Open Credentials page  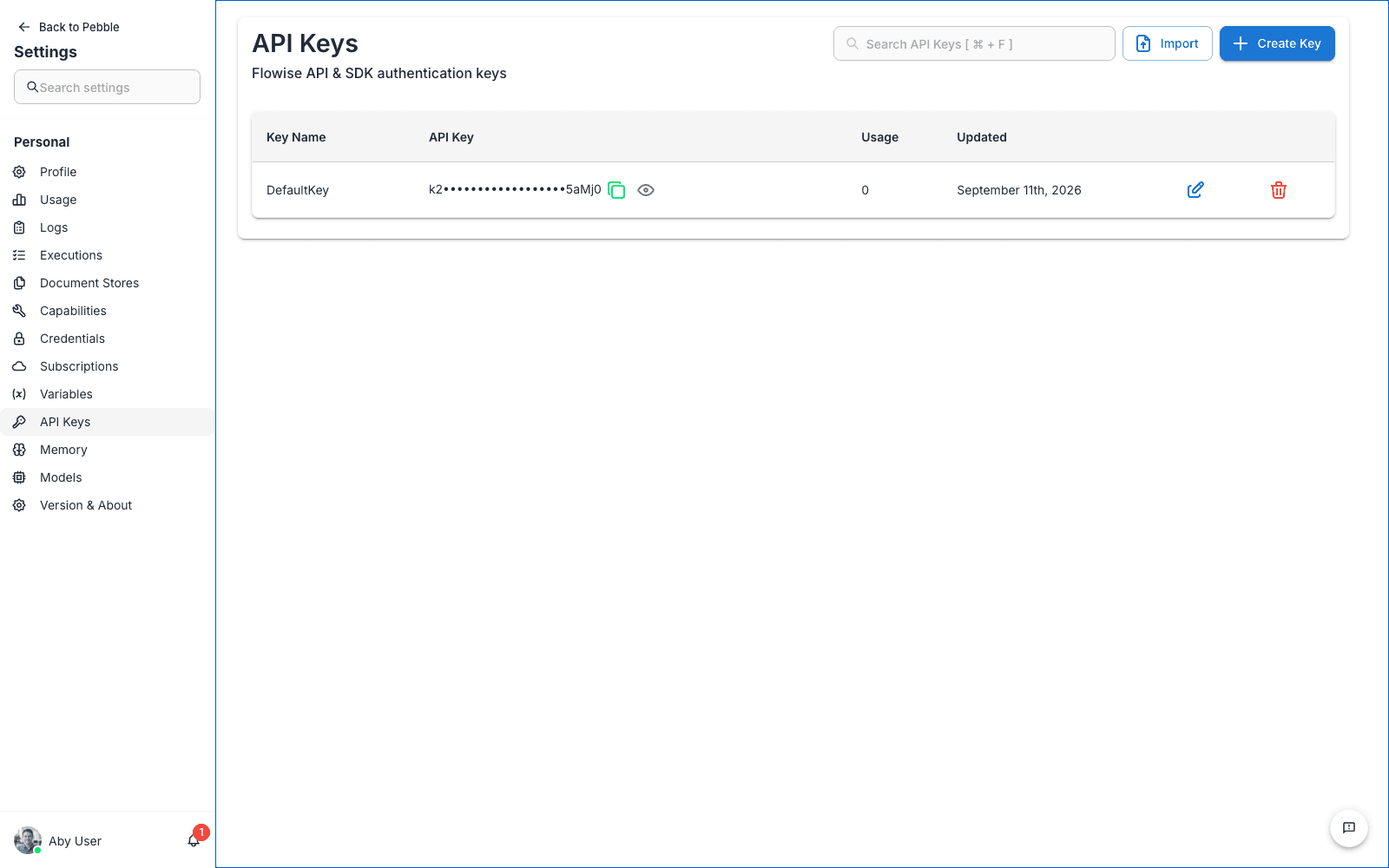click(x=107, y=339)
